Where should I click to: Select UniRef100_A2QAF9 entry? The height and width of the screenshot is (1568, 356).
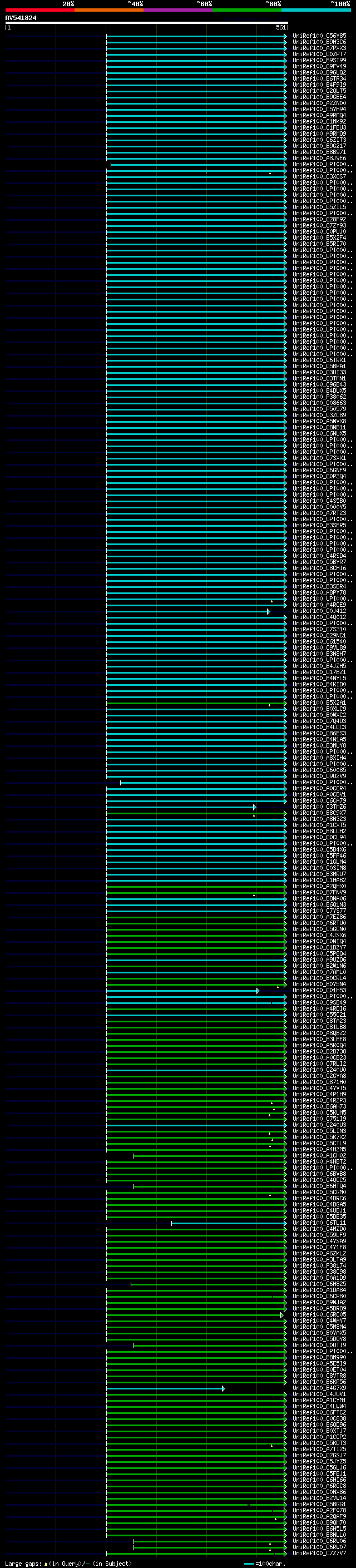click(x=319, y=1516)
